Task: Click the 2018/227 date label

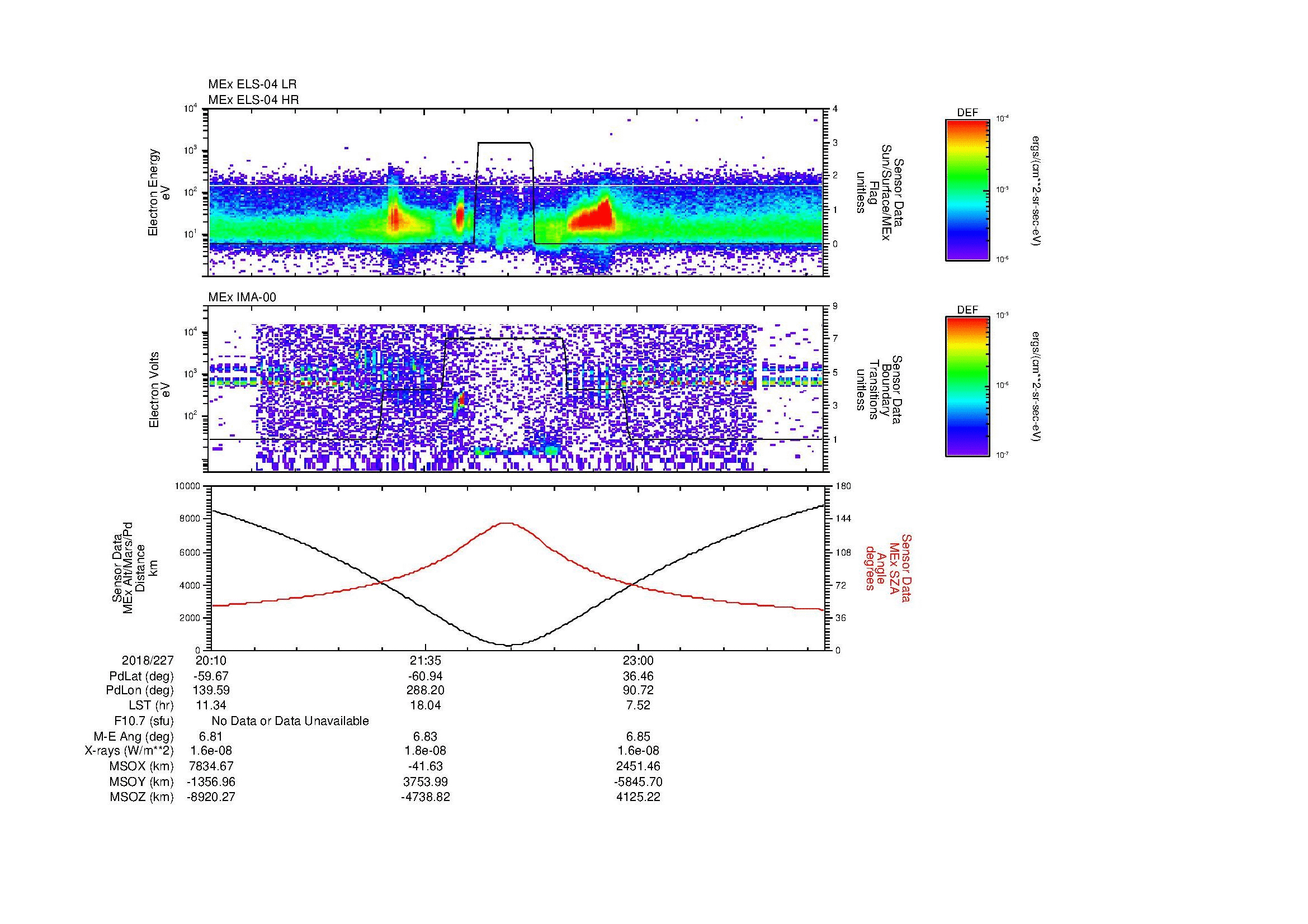Action: point(148,660)
